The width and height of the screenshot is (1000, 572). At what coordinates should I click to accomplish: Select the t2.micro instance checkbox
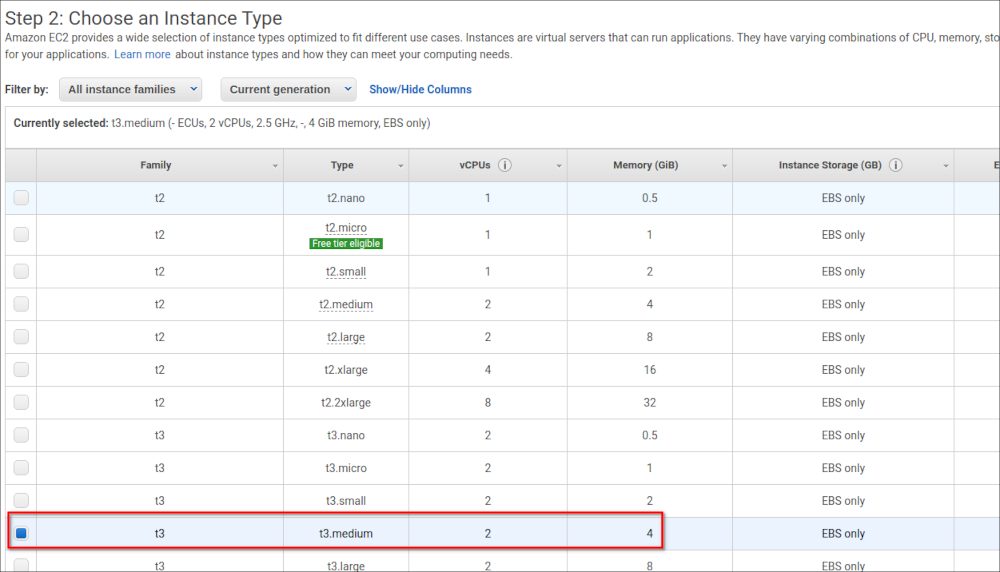pos(21,235)
